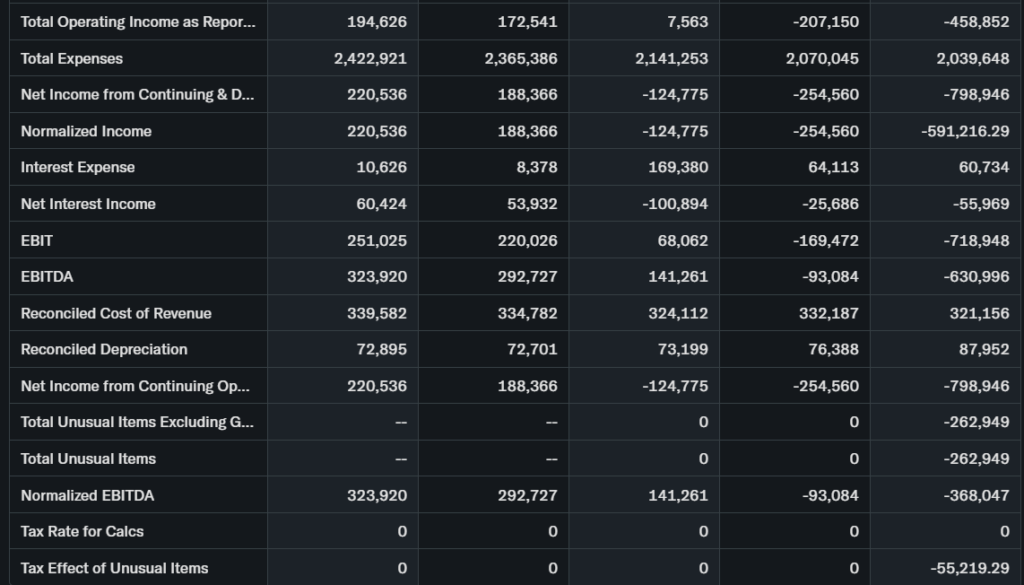Select the Normalized Income row label
Image resolution: width=1024 pixels, height=585 pixels.
86,131
